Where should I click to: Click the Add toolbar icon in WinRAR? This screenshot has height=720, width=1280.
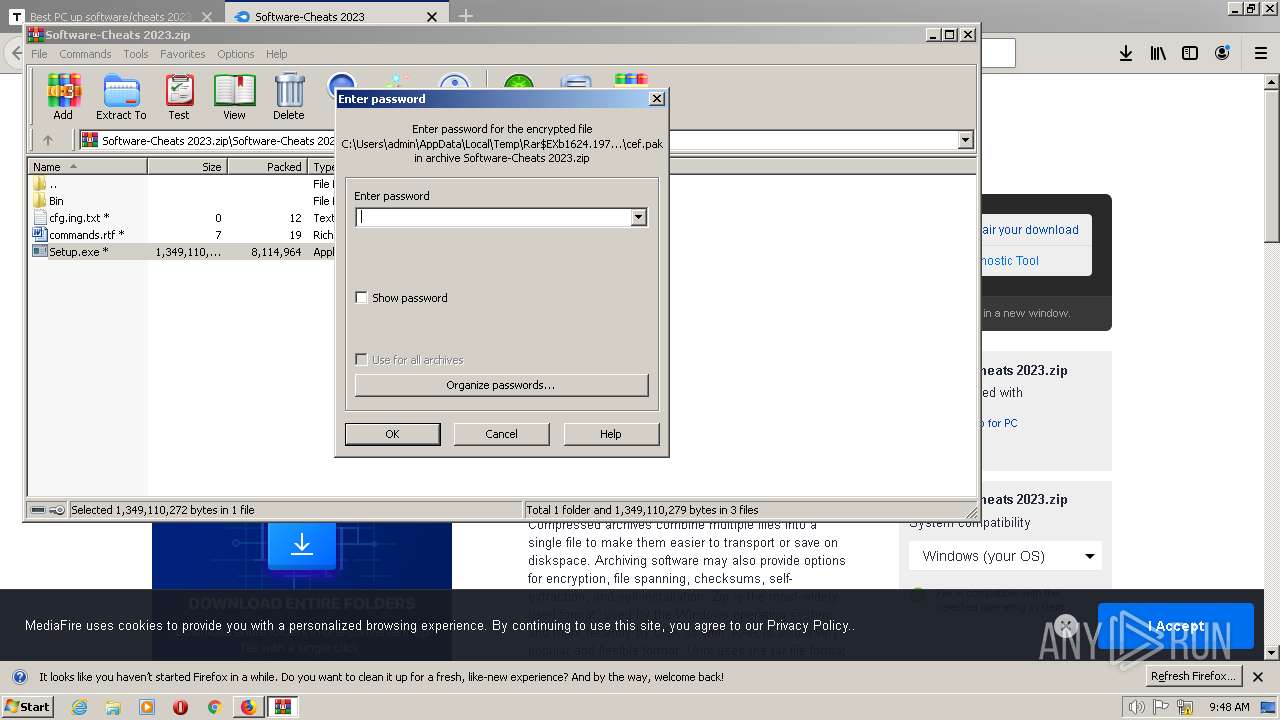pyautogui.click(x=63, y=97)
